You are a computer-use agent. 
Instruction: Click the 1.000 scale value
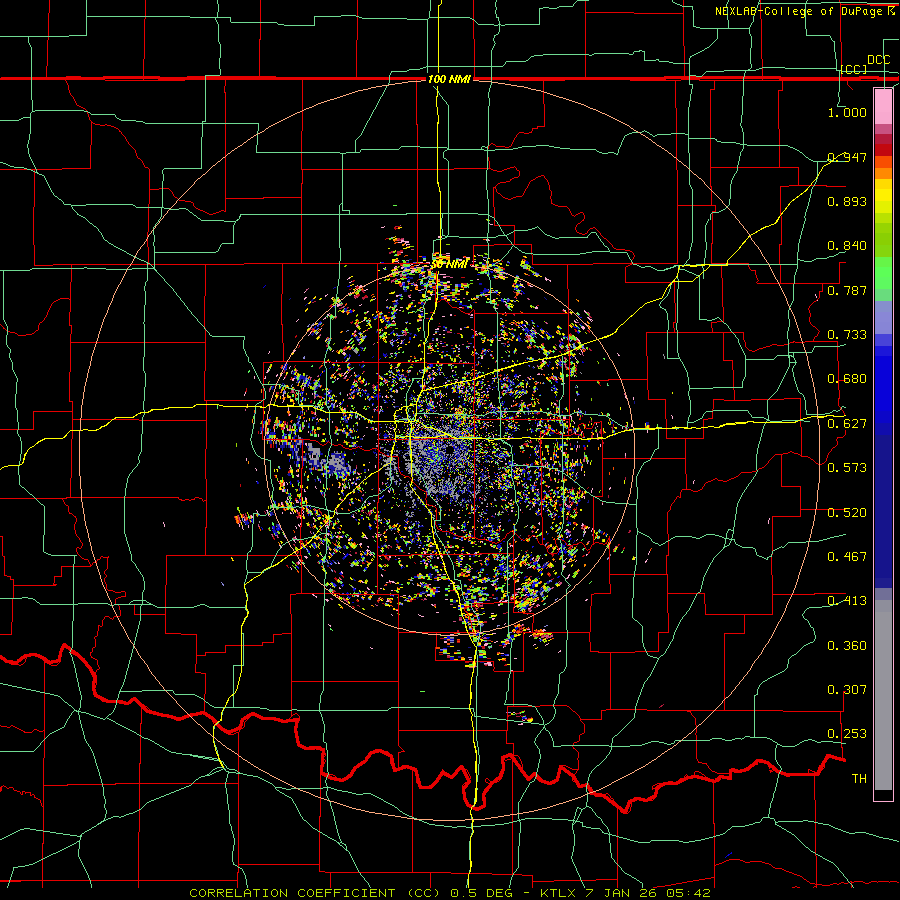tap(847, 112)
